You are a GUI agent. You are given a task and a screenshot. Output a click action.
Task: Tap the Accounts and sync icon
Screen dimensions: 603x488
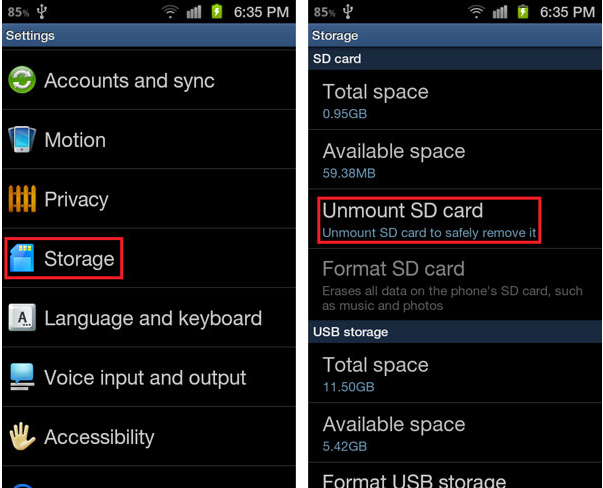(x=22, y=81)
